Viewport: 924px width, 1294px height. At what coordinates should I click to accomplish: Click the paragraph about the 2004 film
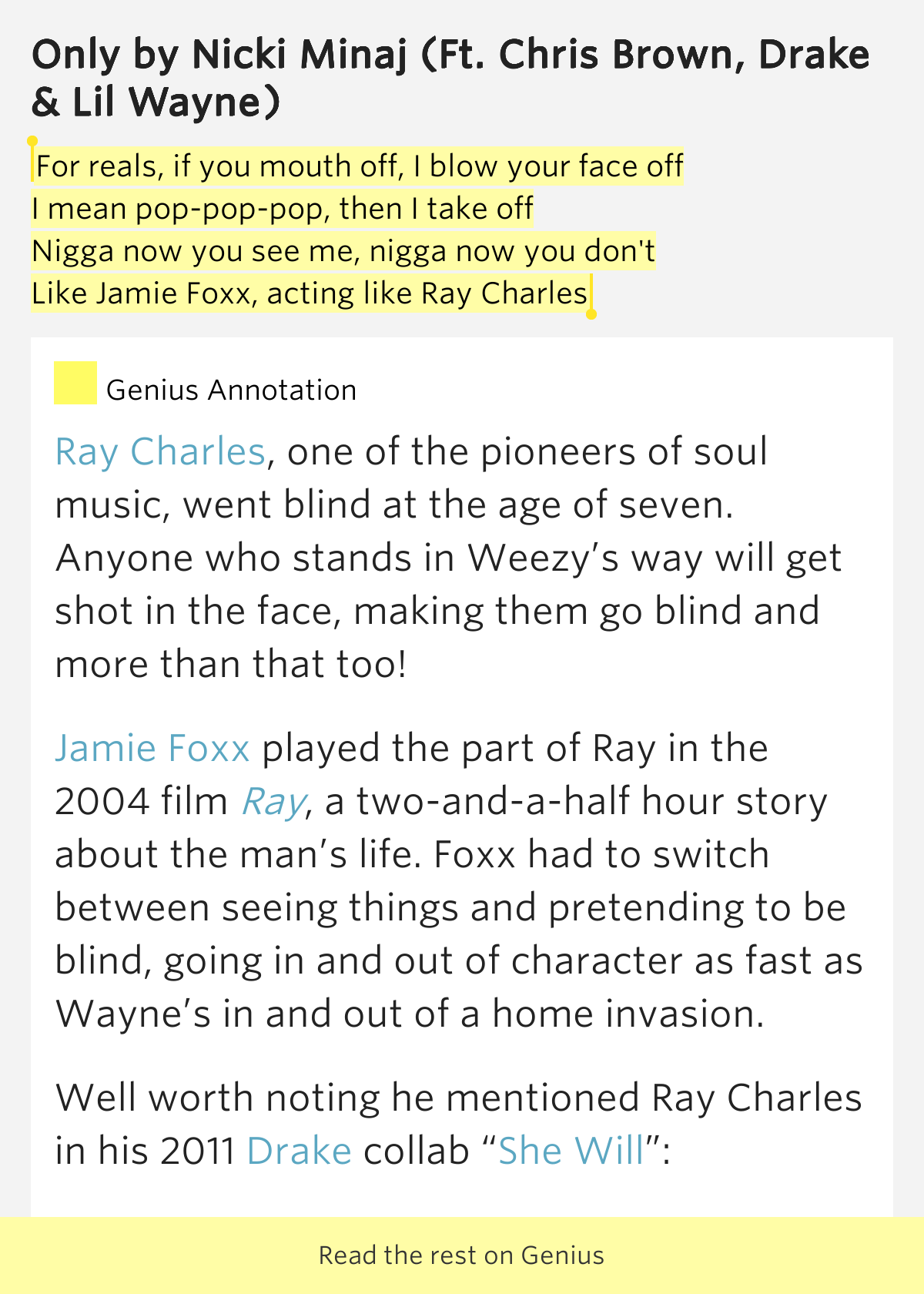click(459, 882)
